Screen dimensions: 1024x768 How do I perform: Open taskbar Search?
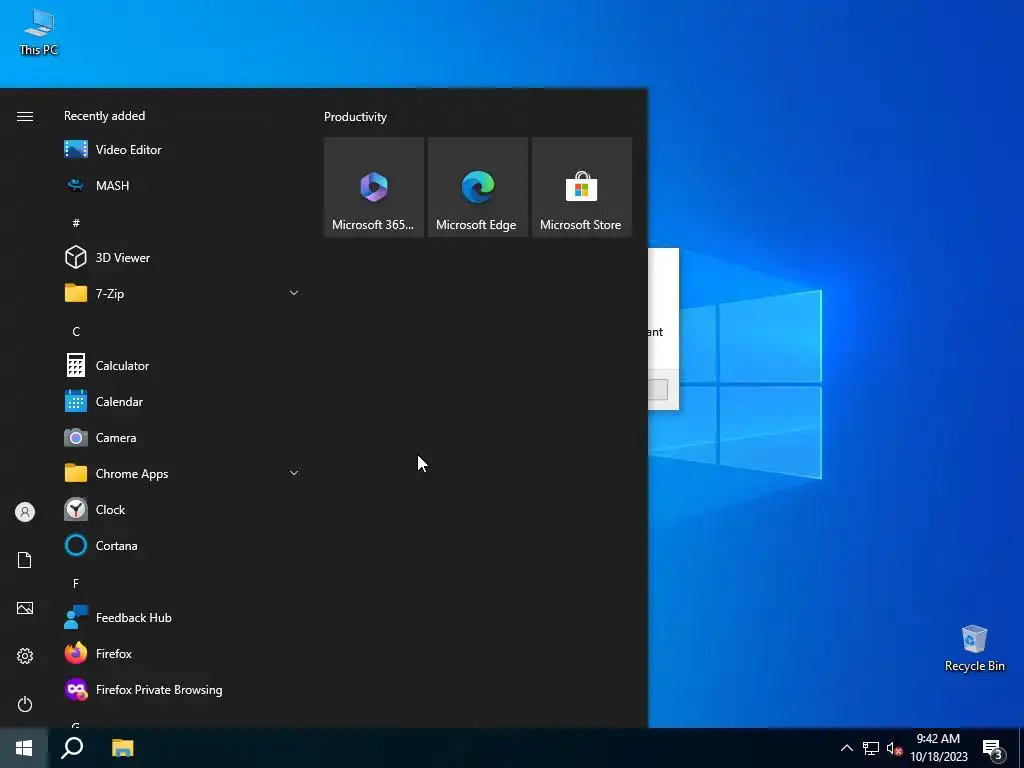tap(72, 748)
